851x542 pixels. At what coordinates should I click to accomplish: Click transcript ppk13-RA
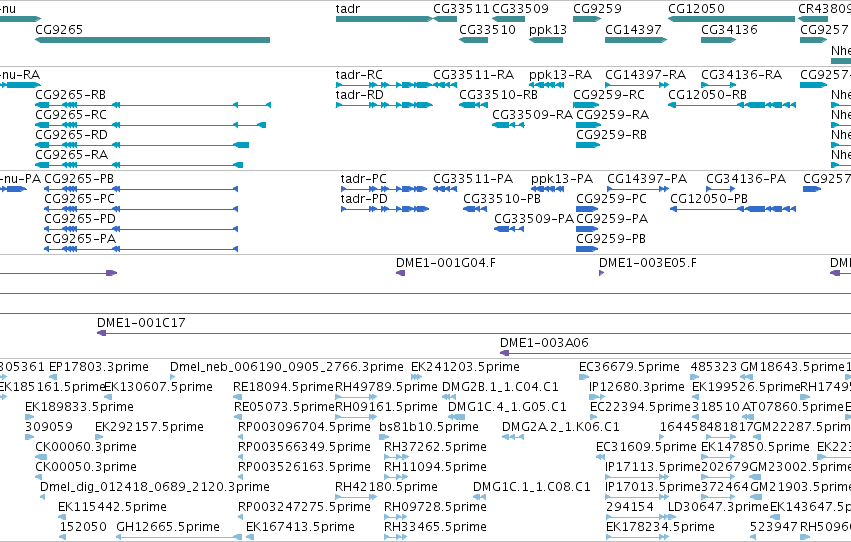click(546, 85)
